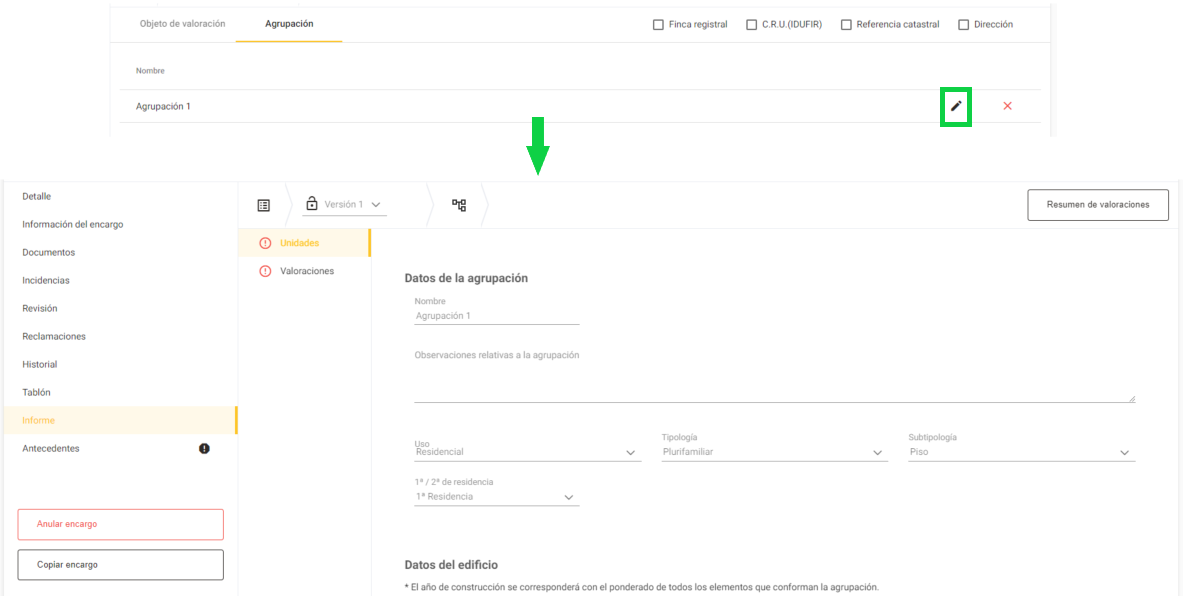Click the observations textarea resize handle

(x=1132, y=398)
